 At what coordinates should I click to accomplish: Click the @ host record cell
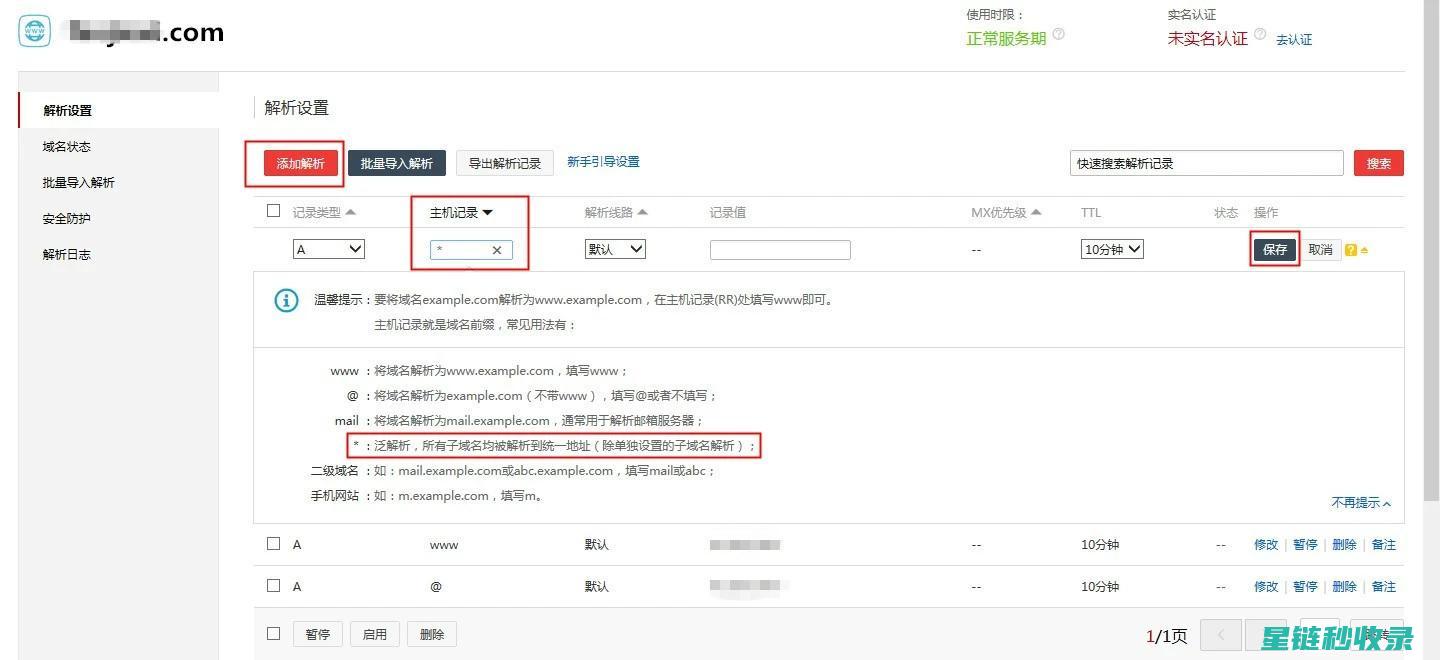[x=436, y=587]
